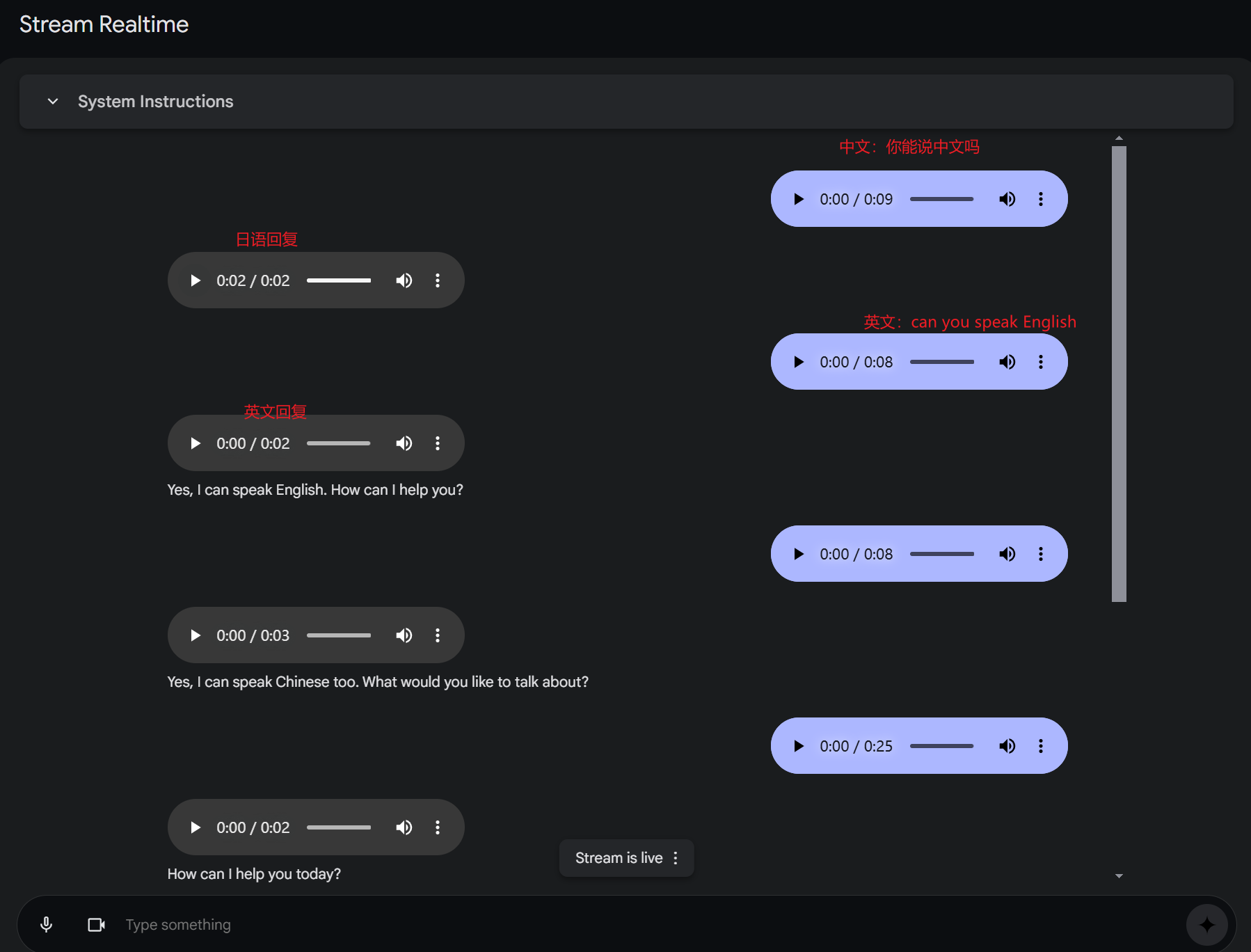Screen dimensions: 1251x952
Task: Mute the 0:25 audio clip
Action: point(1007,746)
